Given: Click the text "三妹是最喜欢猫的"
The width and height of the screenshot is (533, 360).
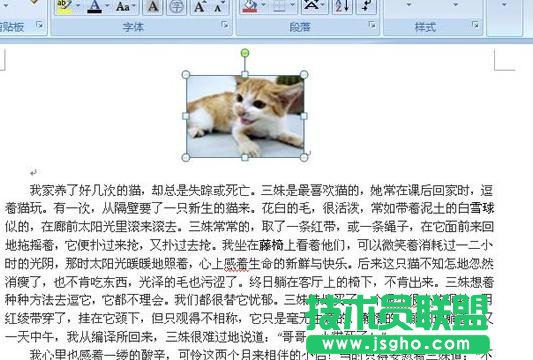Looking at the screenshot, I should click(x=310, y=190).
